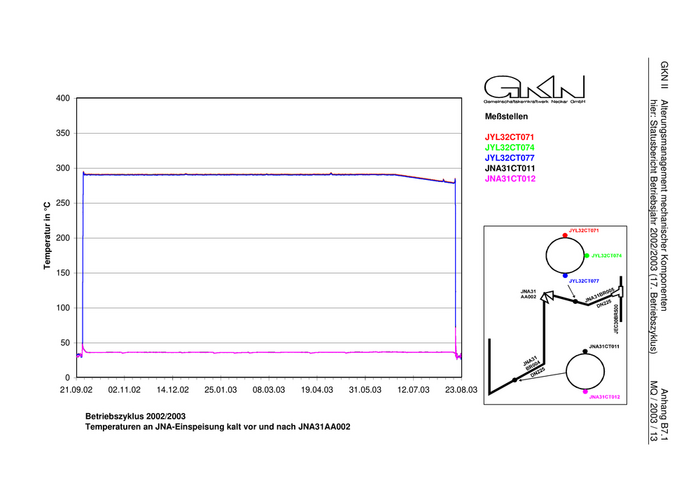700x495 pixels.
Task: Click the green JYL32CT074 sensor dot in diagram
Action: 586,256
